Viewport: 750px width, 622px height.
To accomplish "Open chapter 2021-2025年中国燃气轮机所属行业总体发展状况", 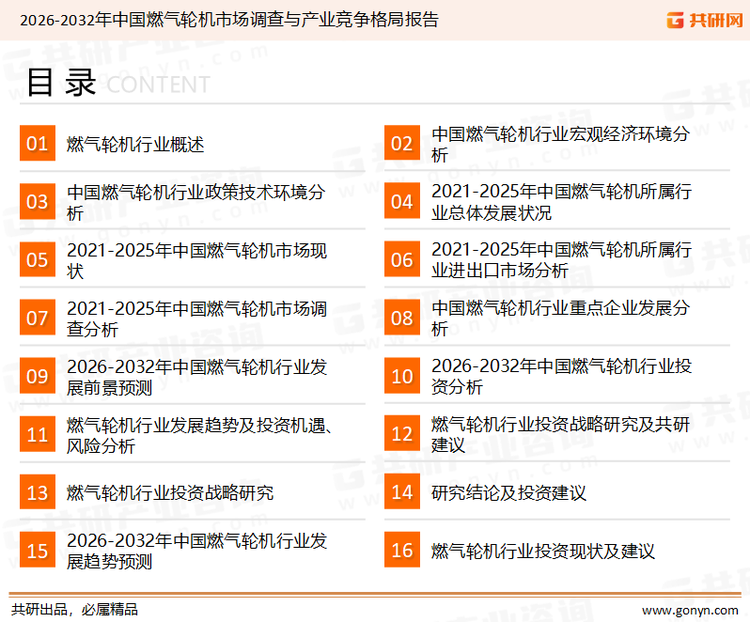I will pos(562,202).
